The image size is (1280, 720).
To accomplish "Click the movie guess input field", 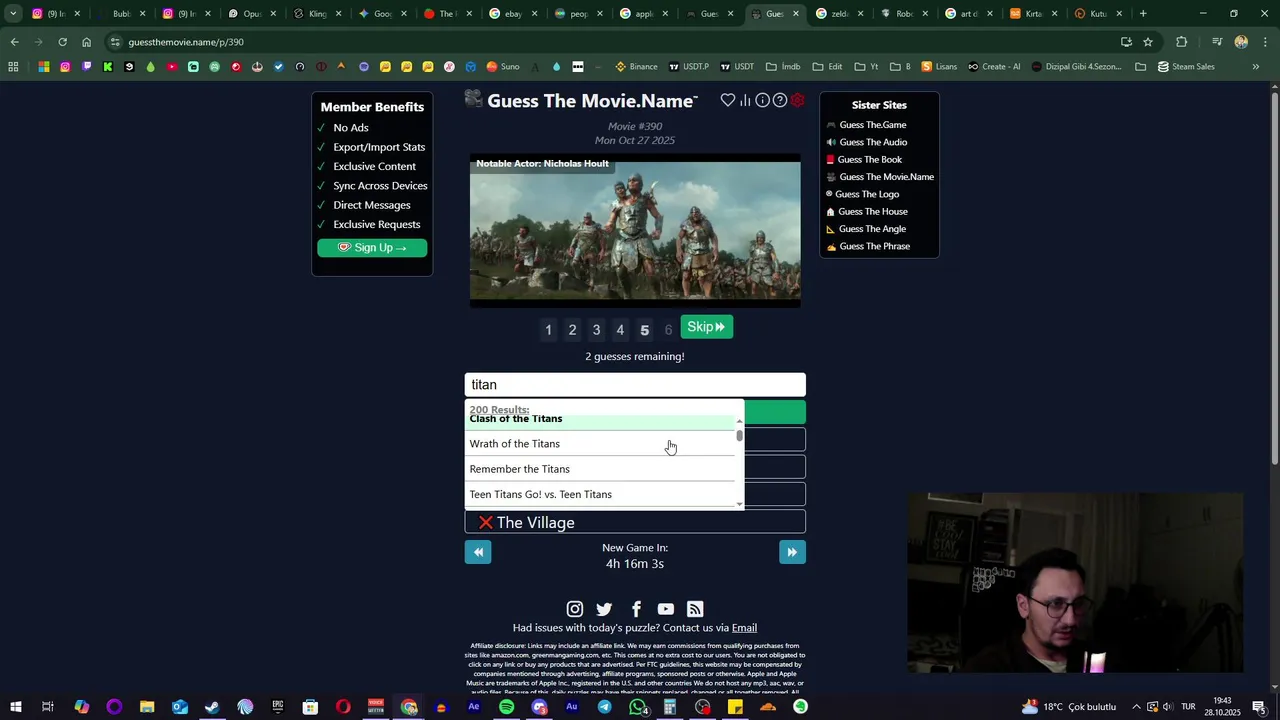I will (635, 385).
